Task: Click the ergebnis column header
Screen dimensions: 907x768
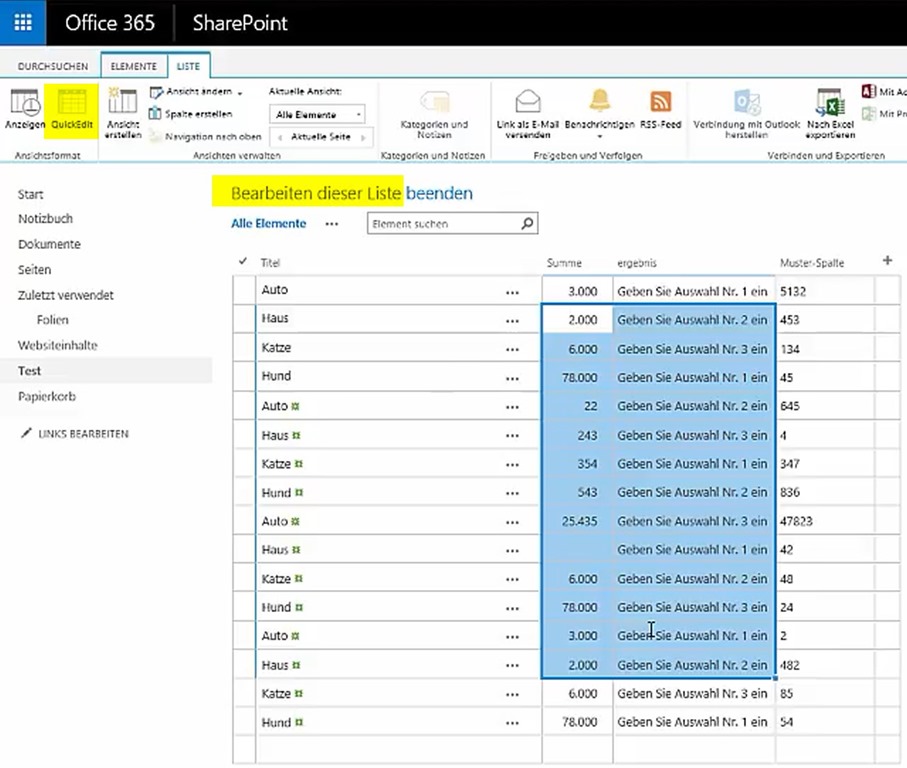Action: point(636,263)
